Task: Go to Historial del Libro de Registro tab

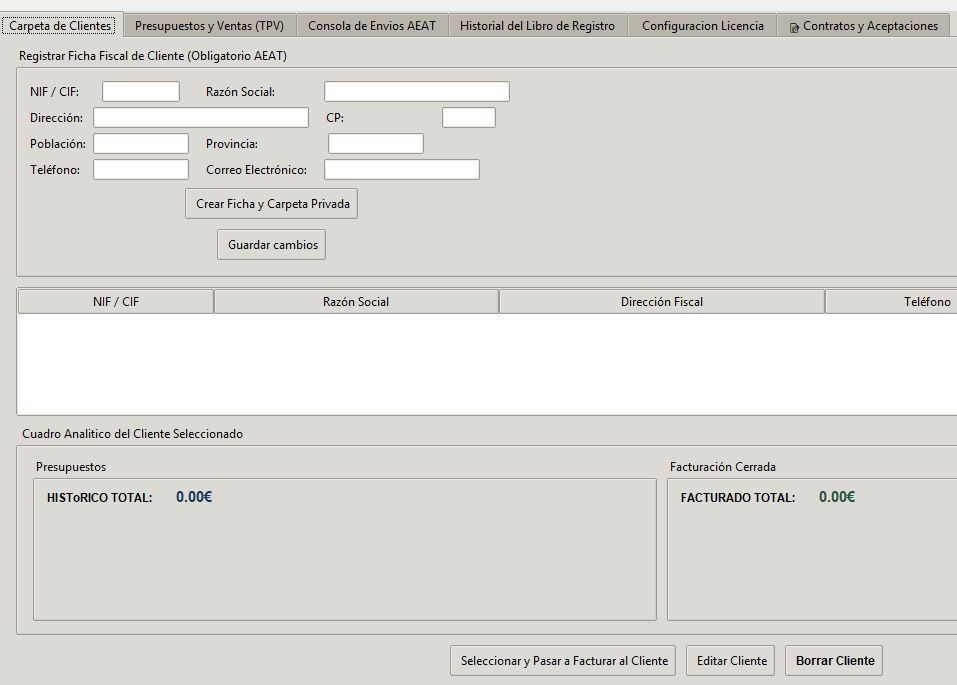Action: pyautogui.click(x=537, y=26)
